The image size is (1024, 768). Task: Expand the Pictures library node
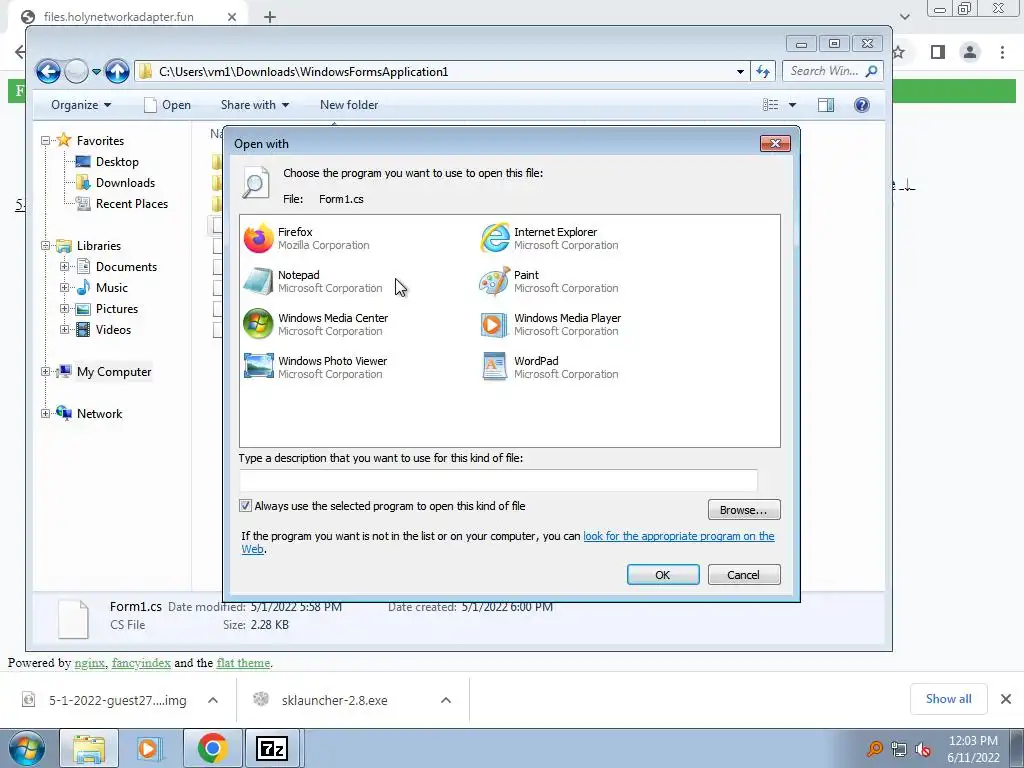[64, 308]
